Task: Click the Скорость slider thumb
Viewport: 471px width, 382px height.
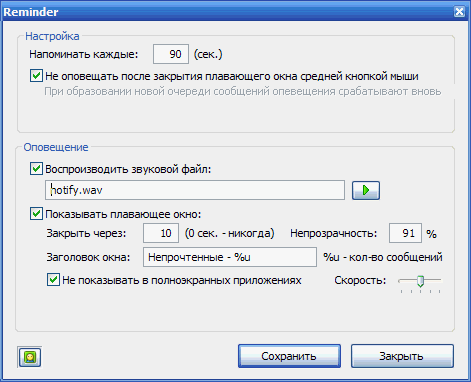Action: pyautogui.click(x=420, y=281)
